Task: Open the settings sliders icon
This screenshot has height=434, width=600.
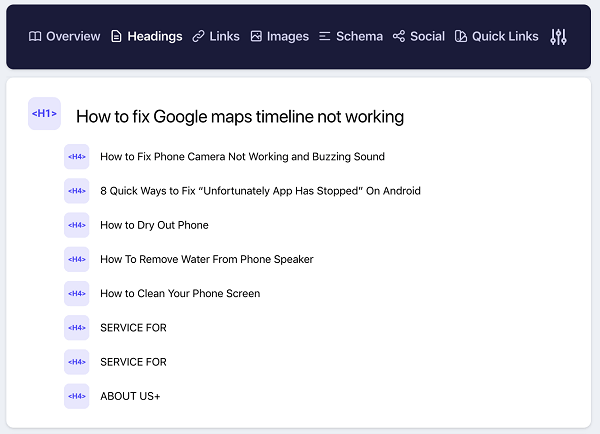Action: [558, 36]
